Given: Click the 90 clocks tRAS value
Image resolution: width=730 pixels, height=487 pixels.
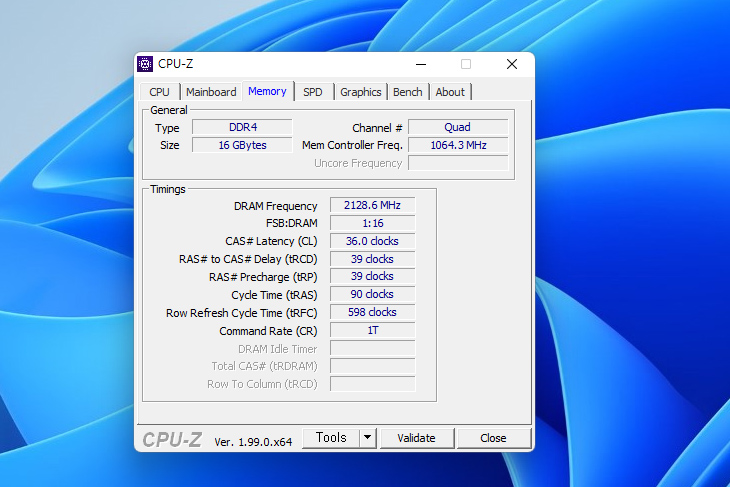Looking at the screenshot, I should [372, 294].
